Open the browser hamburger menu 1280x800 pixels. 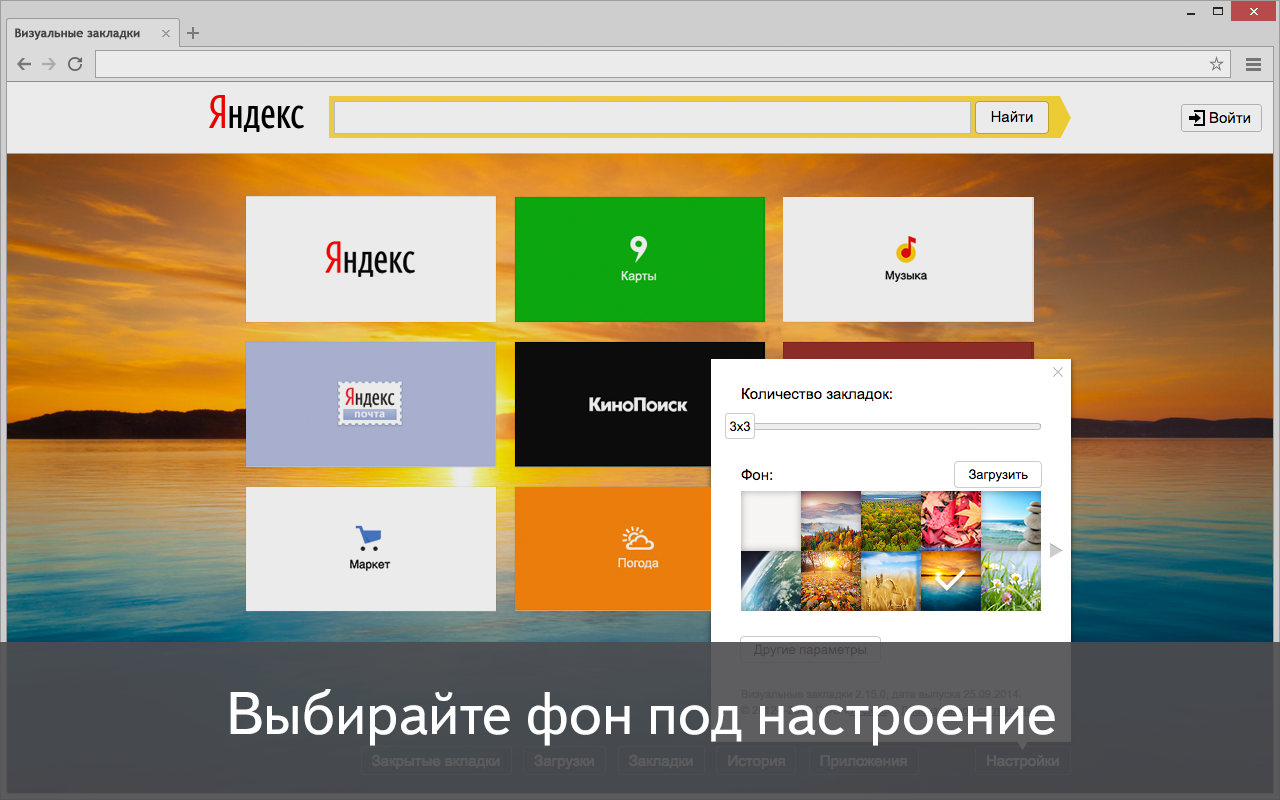(1253, 63)
